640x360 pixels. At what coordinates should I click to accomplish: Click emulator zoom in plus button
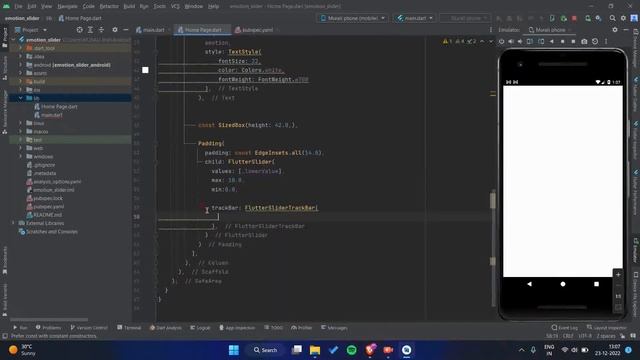(618, 275)
